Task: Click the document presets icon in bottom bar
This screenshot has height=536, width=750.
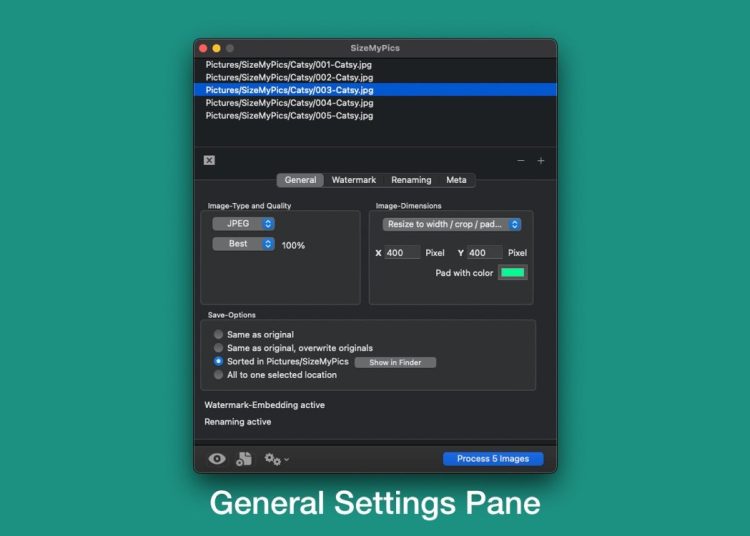Action: tap(244, 459)
